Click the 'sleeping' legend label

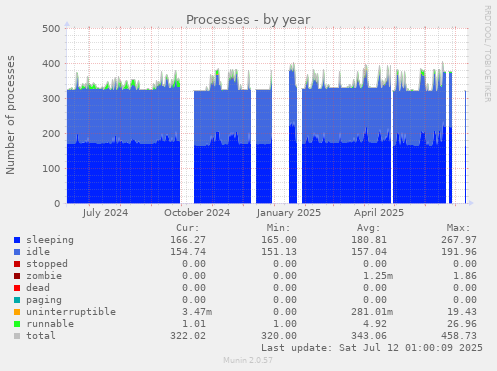50,240
